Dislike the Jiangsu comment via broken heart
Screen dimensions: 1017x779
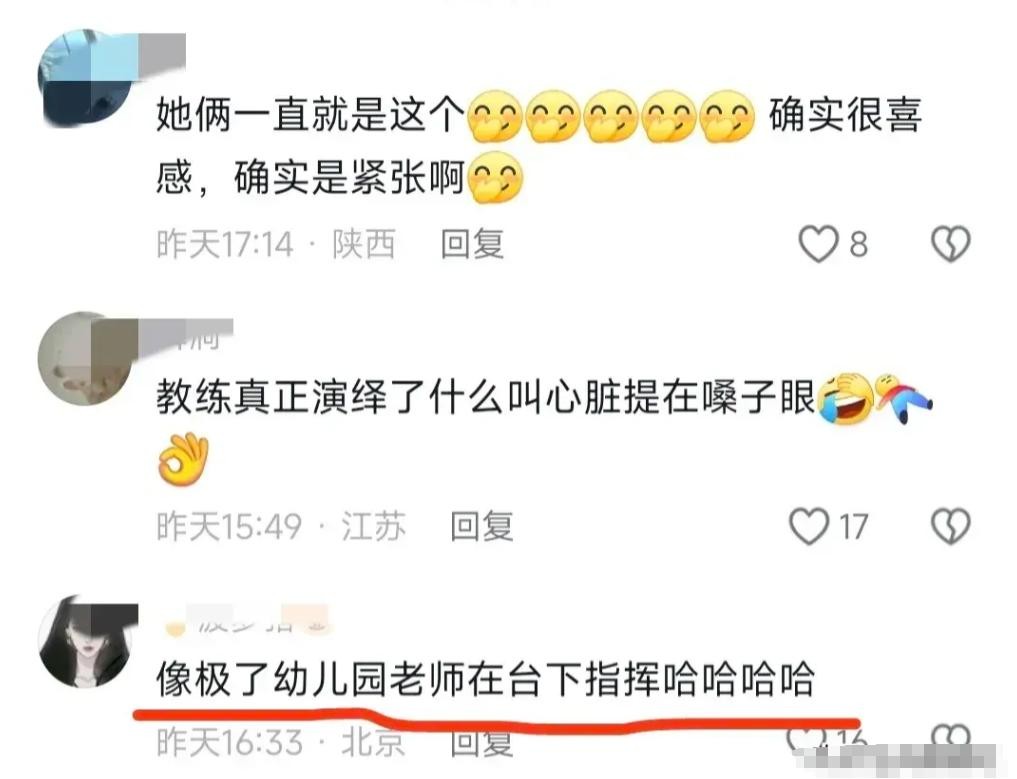coord(950,525)
